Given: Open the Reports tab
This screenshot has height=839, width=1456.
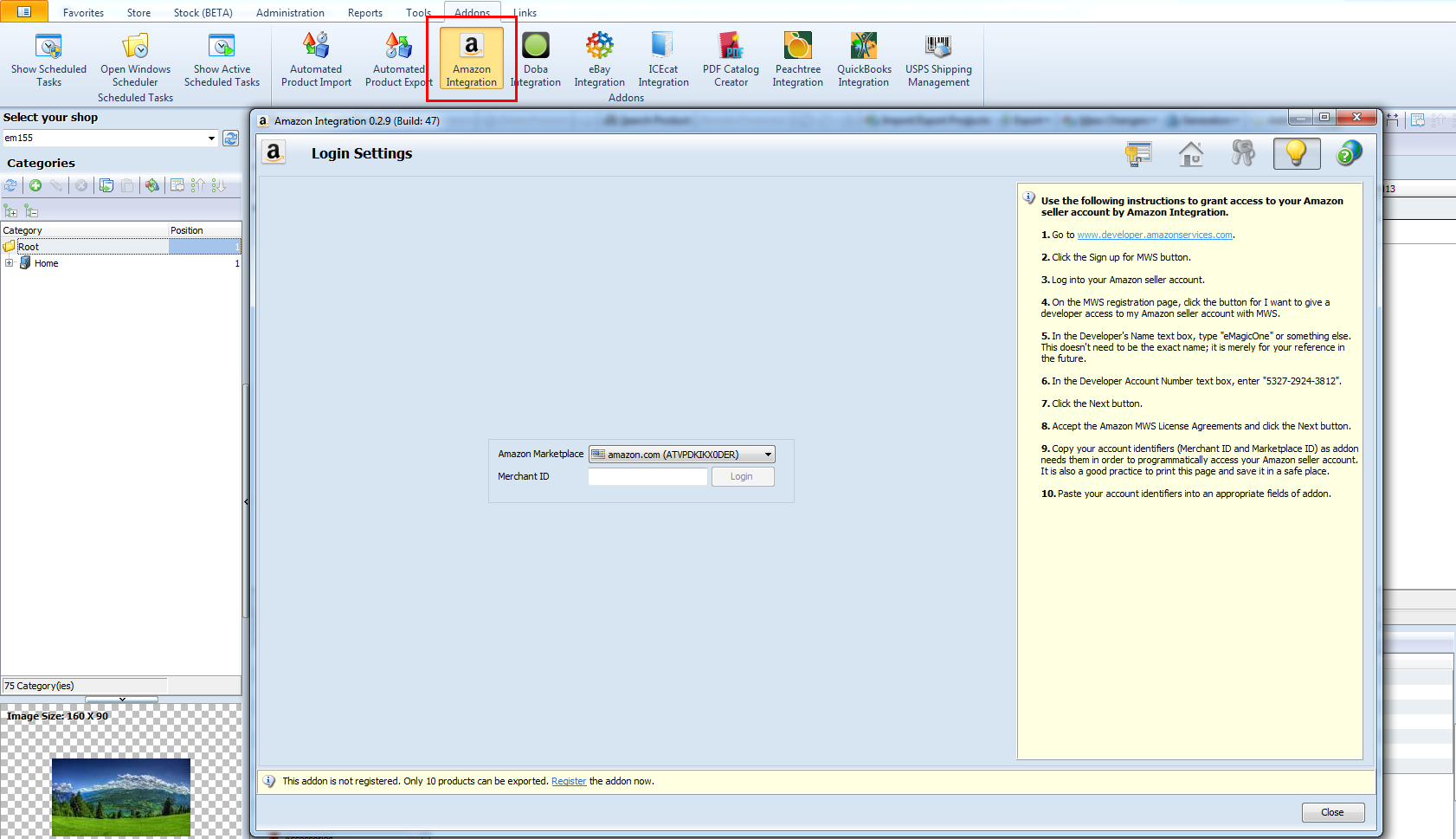Looking at the screenshot, I should 365,13.
